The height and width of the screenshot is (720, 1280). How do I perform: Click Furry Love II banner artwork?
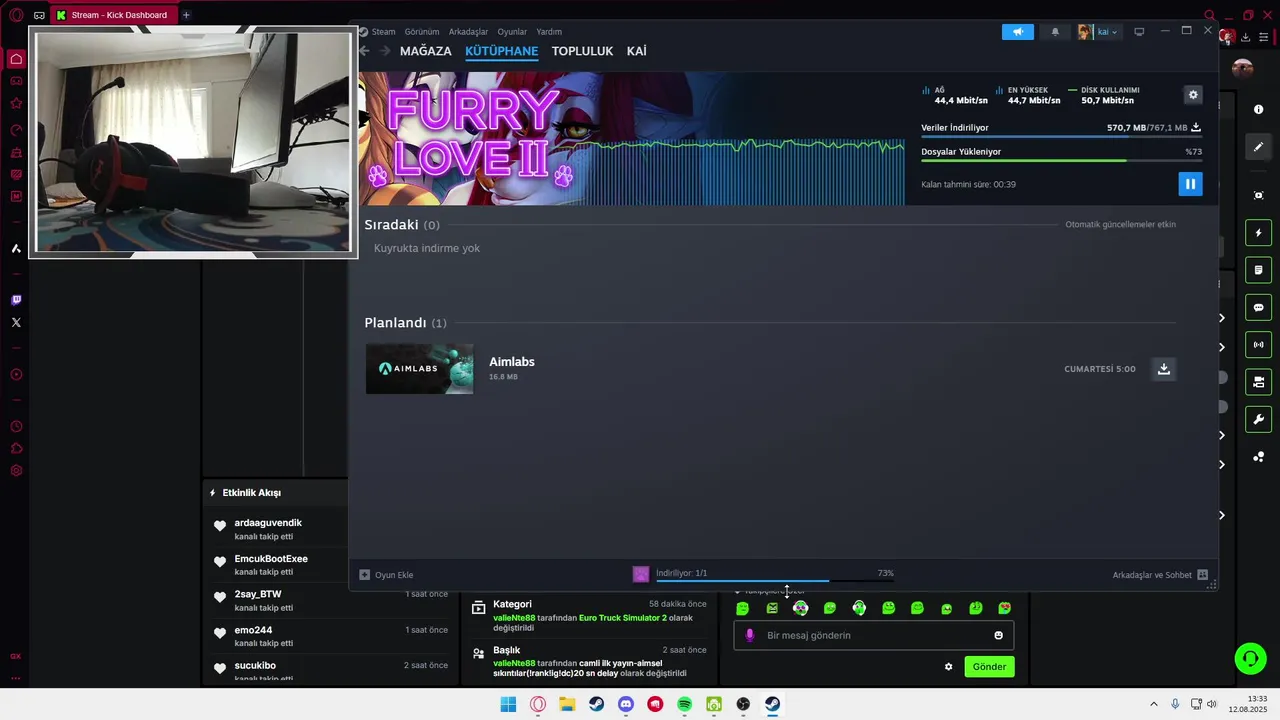(x=632, y=139)
